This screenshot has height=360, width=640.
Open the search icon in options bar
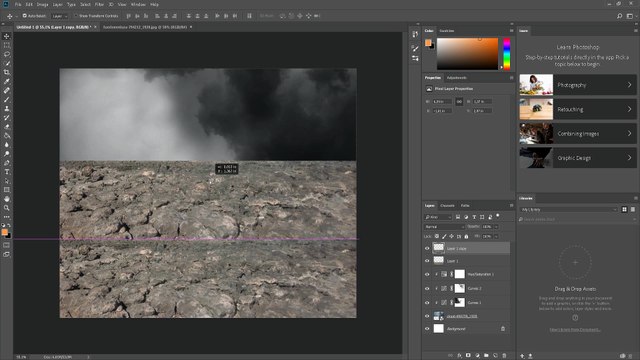(620, 16)
